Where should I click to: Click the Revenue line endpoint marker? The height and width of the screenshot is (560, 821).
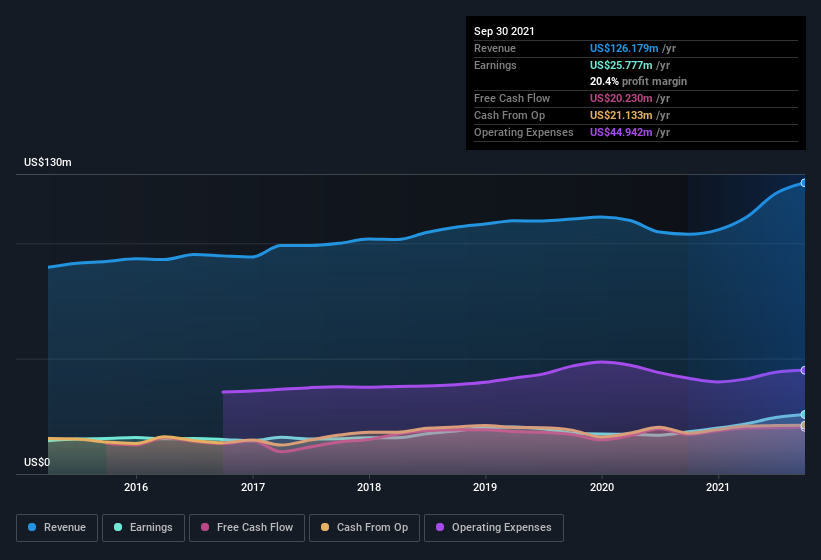point(804,183)
